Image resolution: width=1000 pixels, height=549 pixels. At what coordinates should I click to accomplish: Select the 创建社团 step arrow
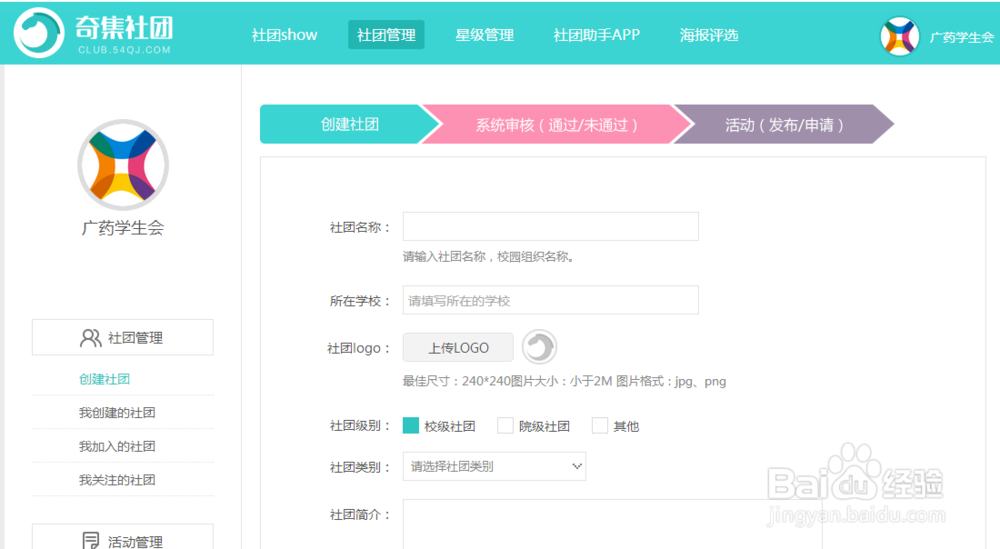350,124
